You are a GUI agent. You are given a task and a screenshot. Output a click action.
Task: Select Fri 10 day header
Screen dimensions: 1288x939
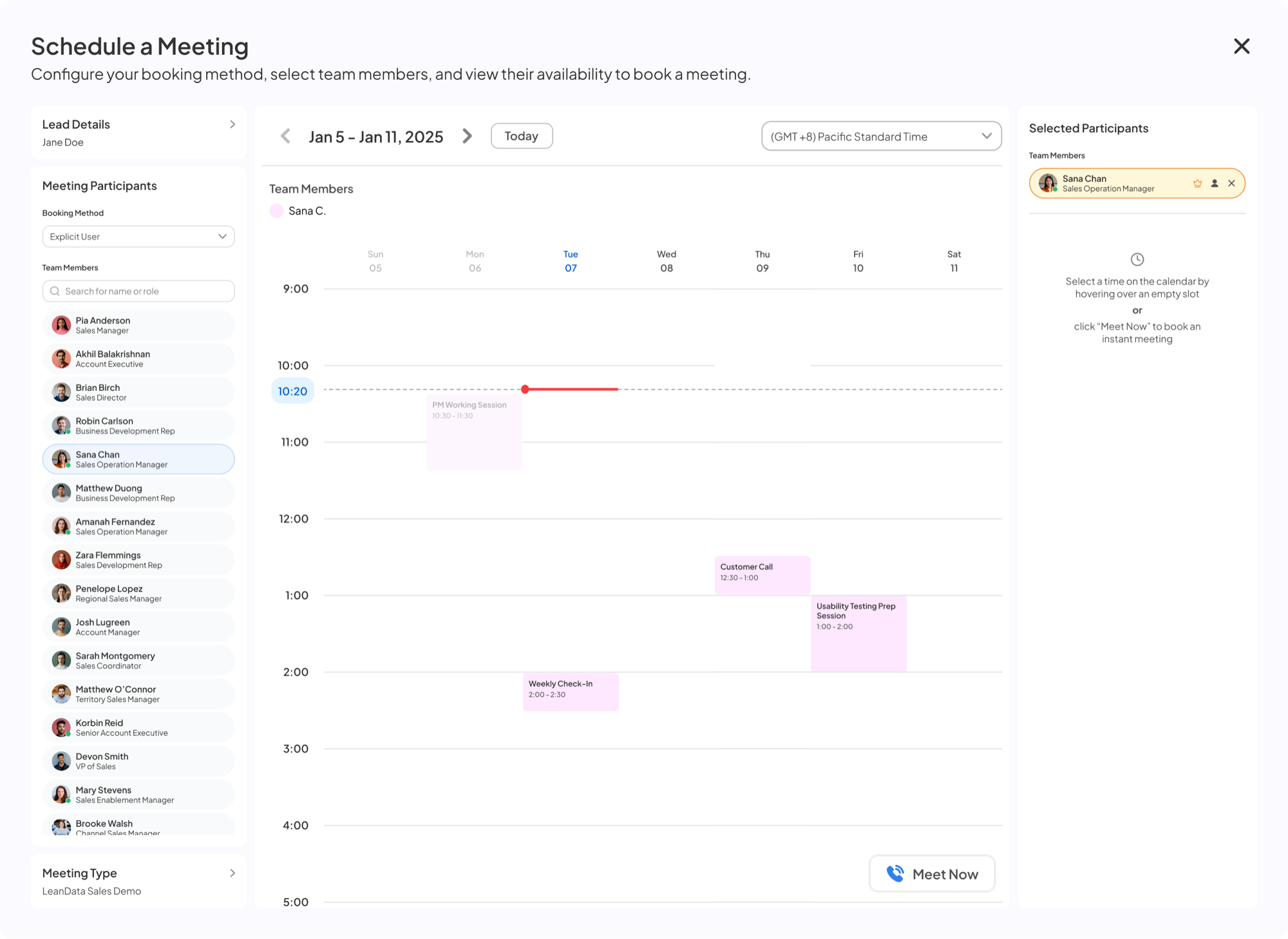[x=858, y=261]
